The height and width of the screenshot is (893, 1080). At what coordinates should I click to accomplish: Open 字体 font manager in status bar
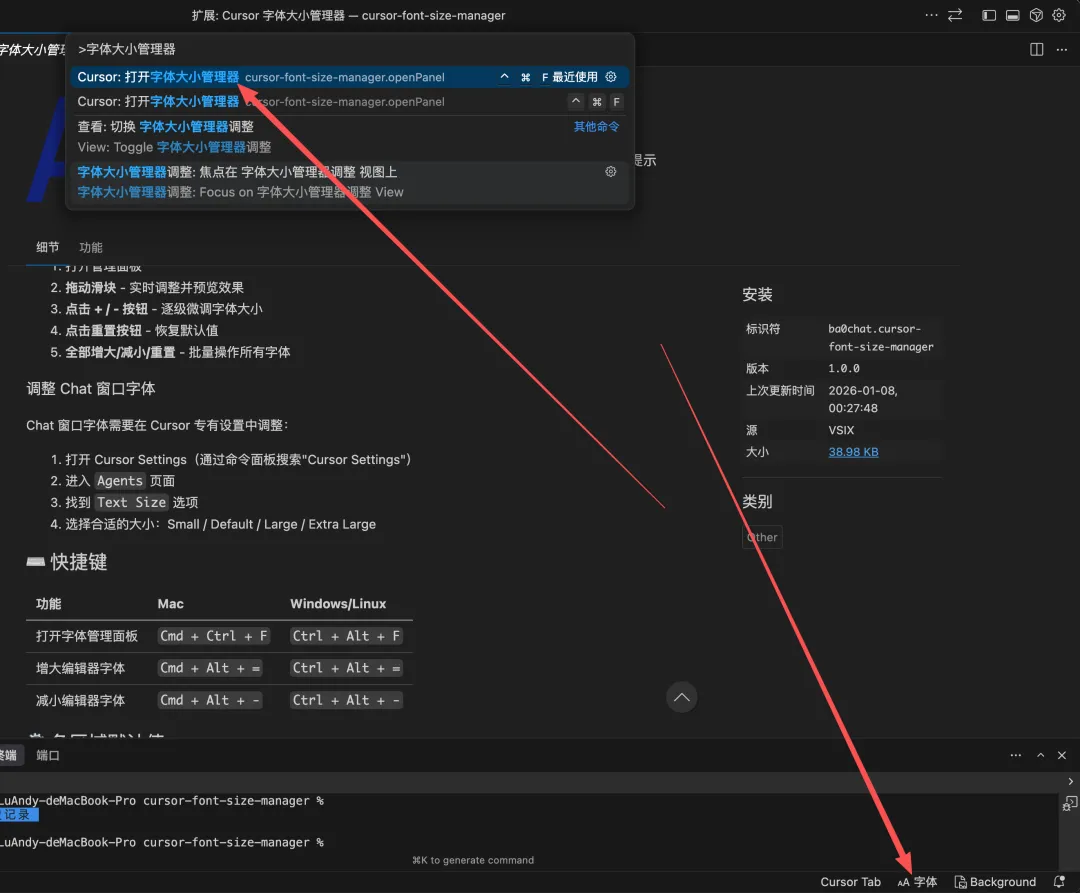pos(917,882)
